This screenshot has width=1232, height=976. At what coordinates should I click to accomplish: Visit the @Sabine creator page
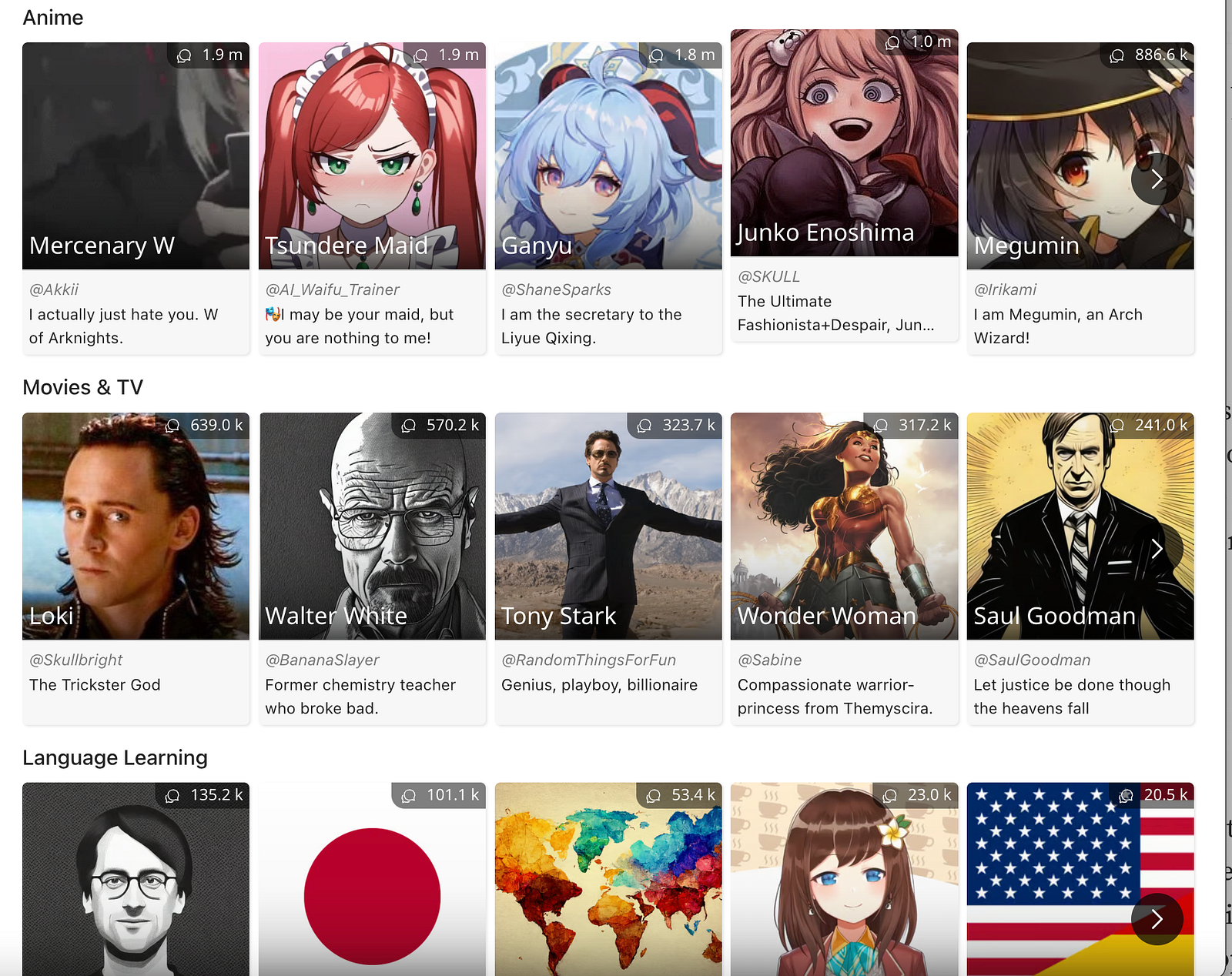click(769, 660)
